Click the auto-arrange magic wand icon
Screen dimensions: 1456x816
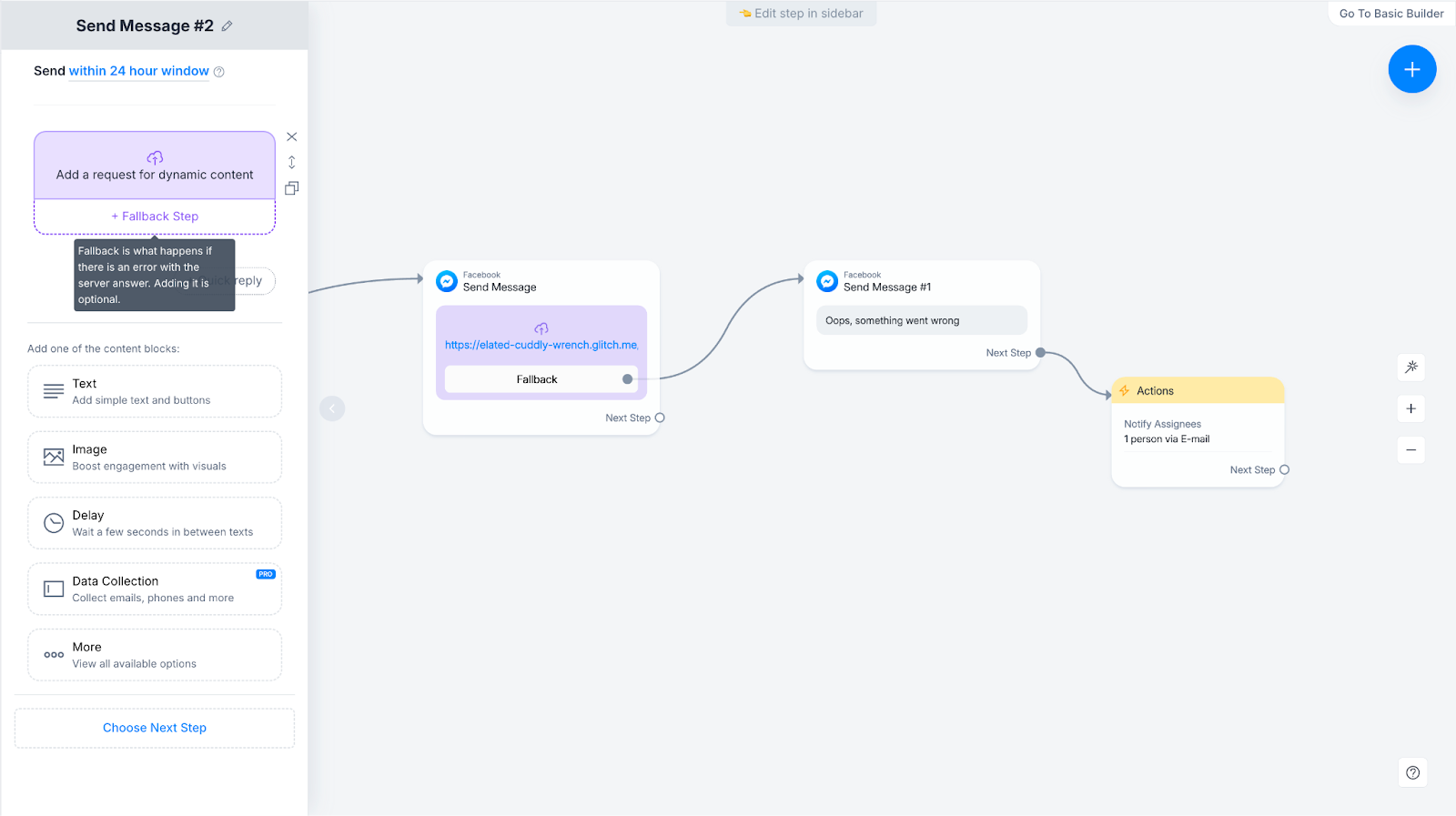click(x=1411, y=368)
